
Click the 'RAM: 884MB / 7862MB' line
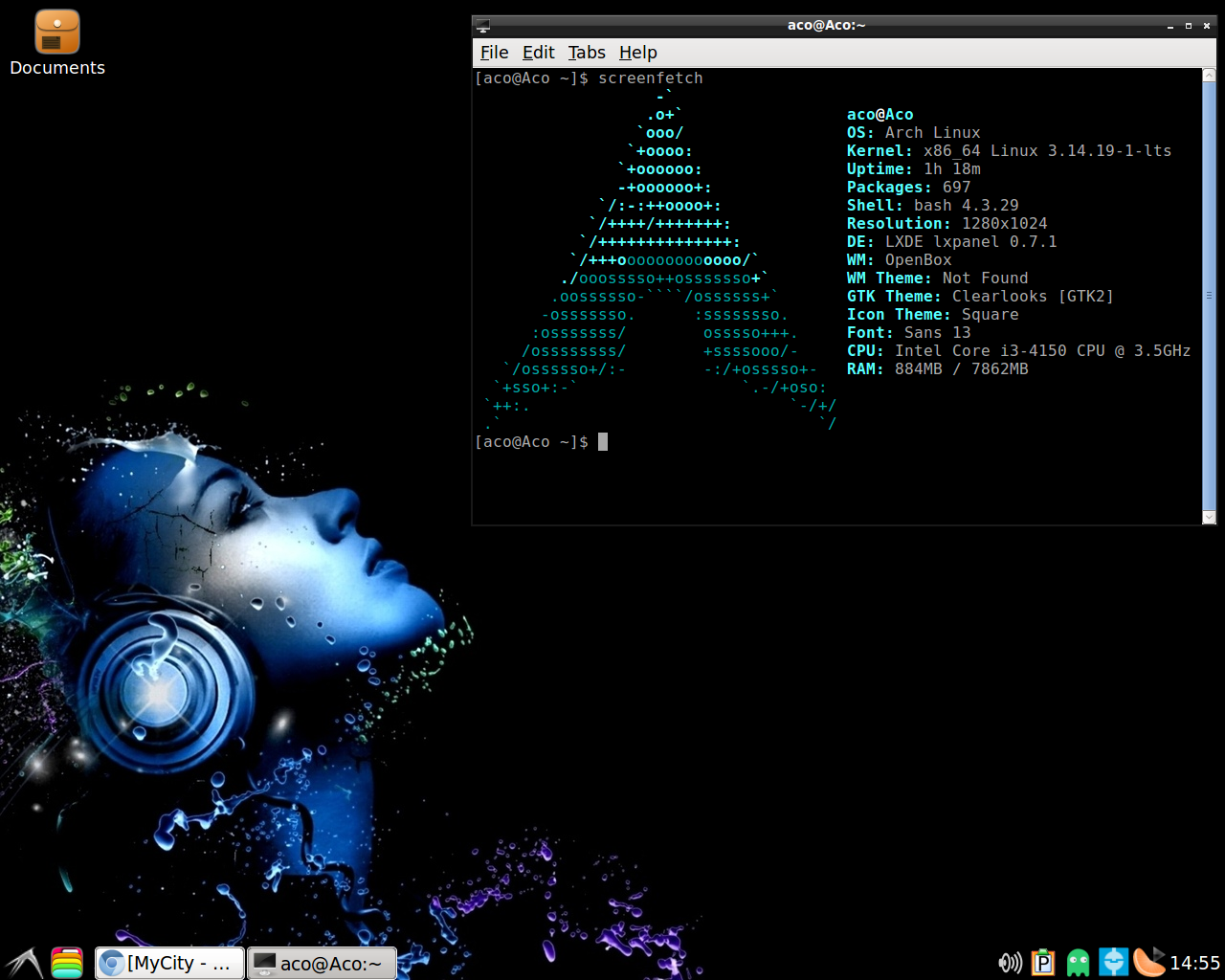tap(938, 369)
